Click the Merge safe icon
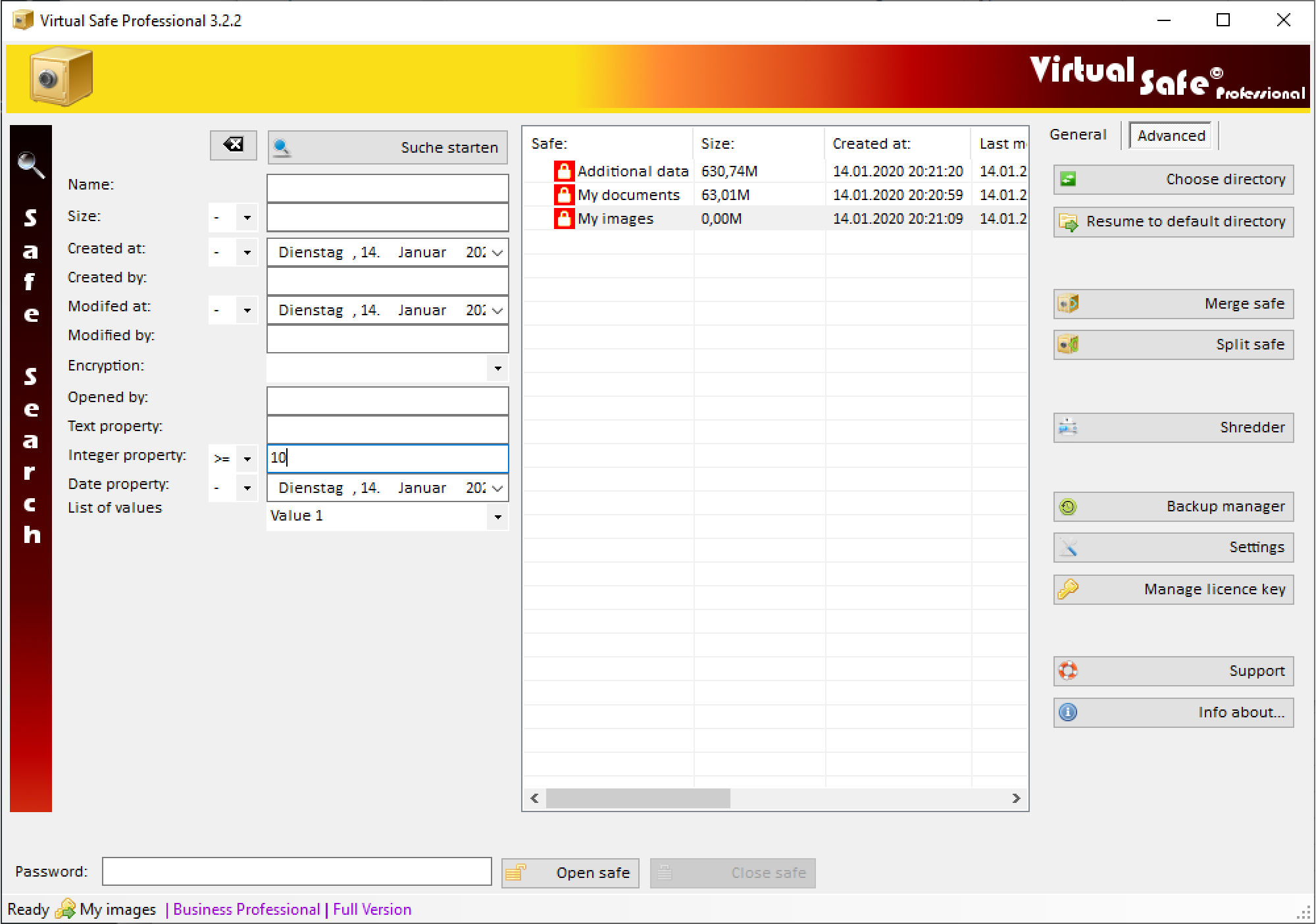 click(1068, 303)
